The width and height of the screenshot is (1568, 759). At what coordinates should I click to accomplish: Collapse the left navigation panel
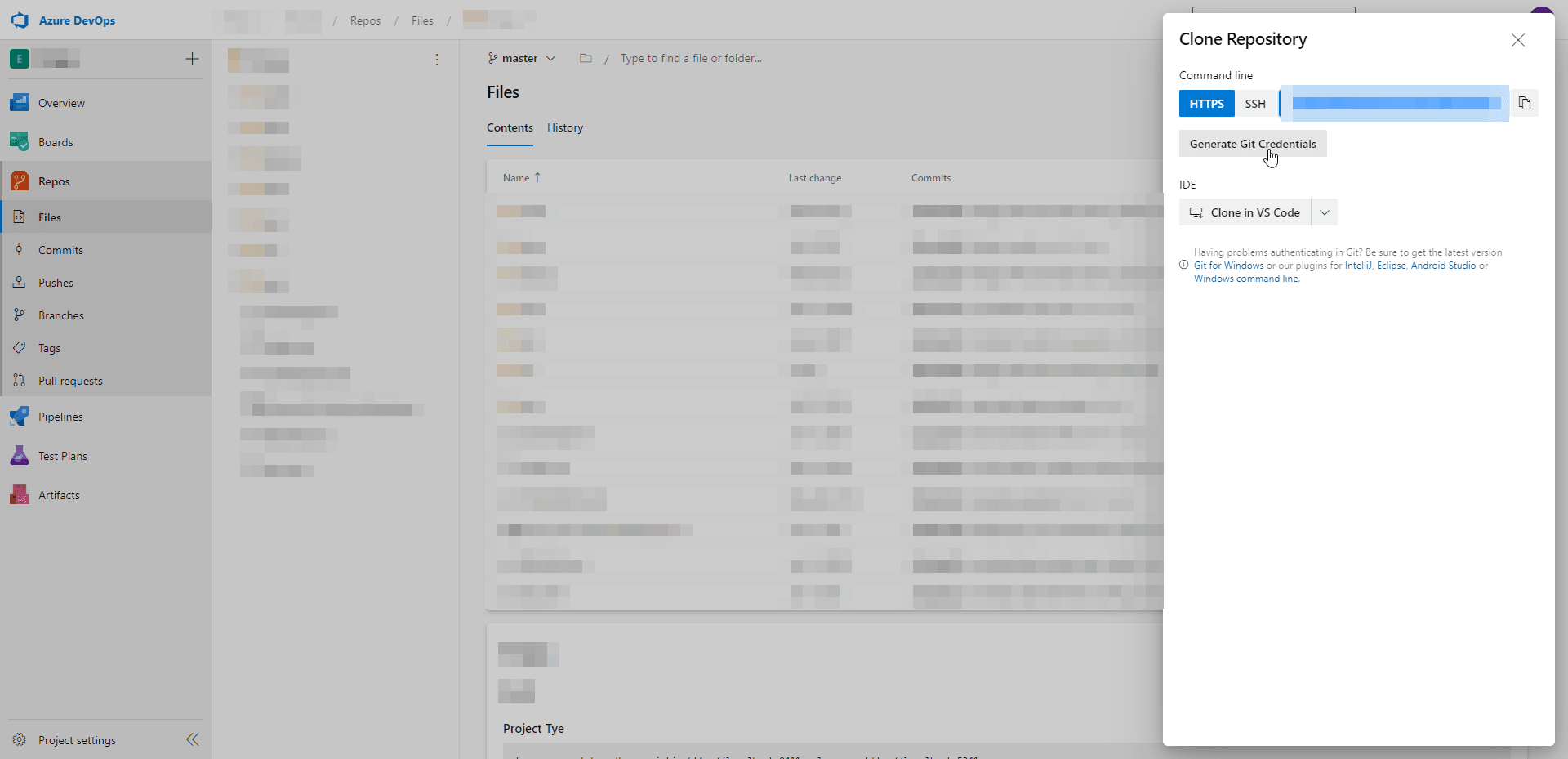[193, 739]
